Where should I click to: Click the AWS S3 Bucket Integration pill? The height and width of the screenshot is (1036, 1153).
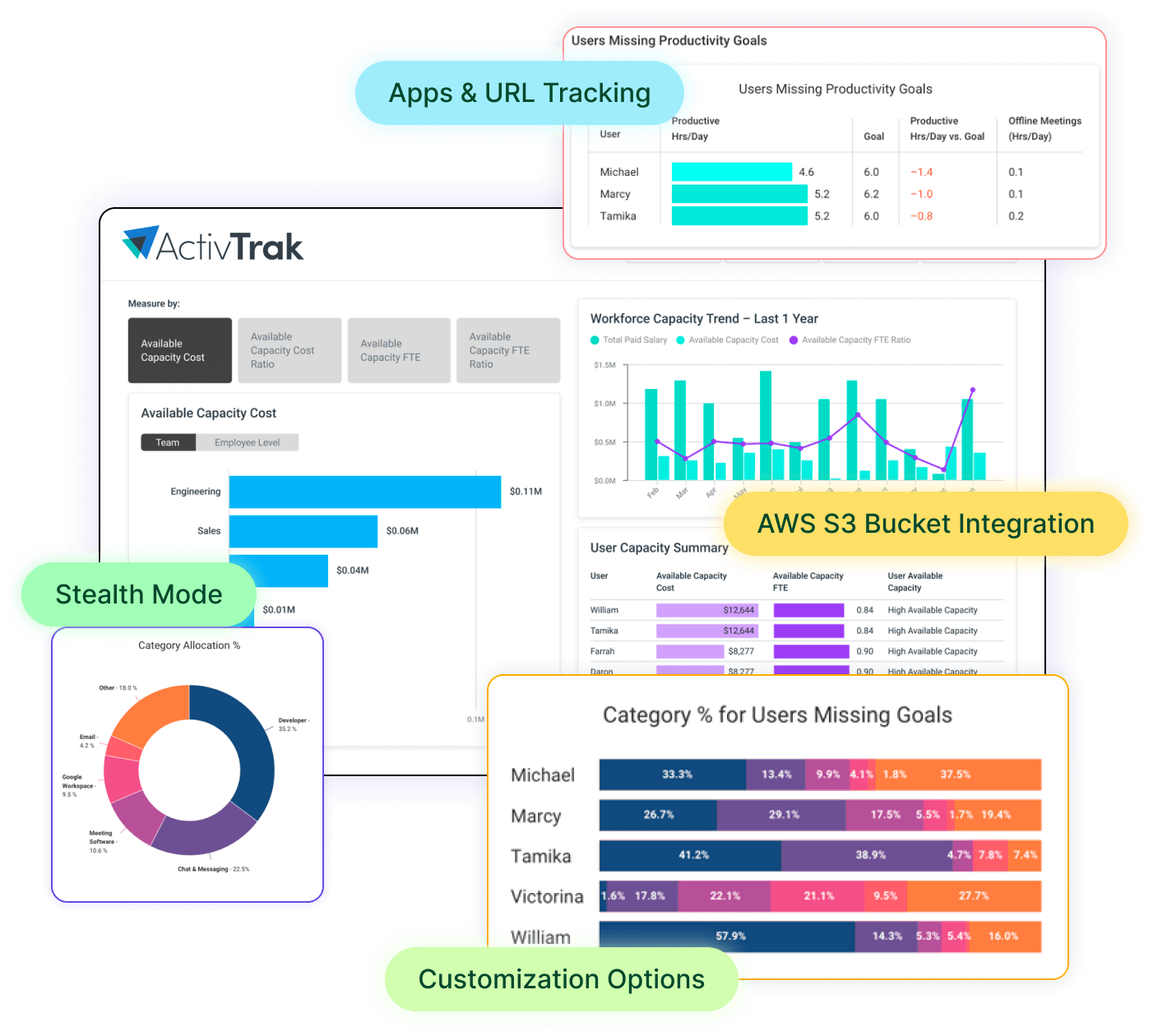point(925,524)
